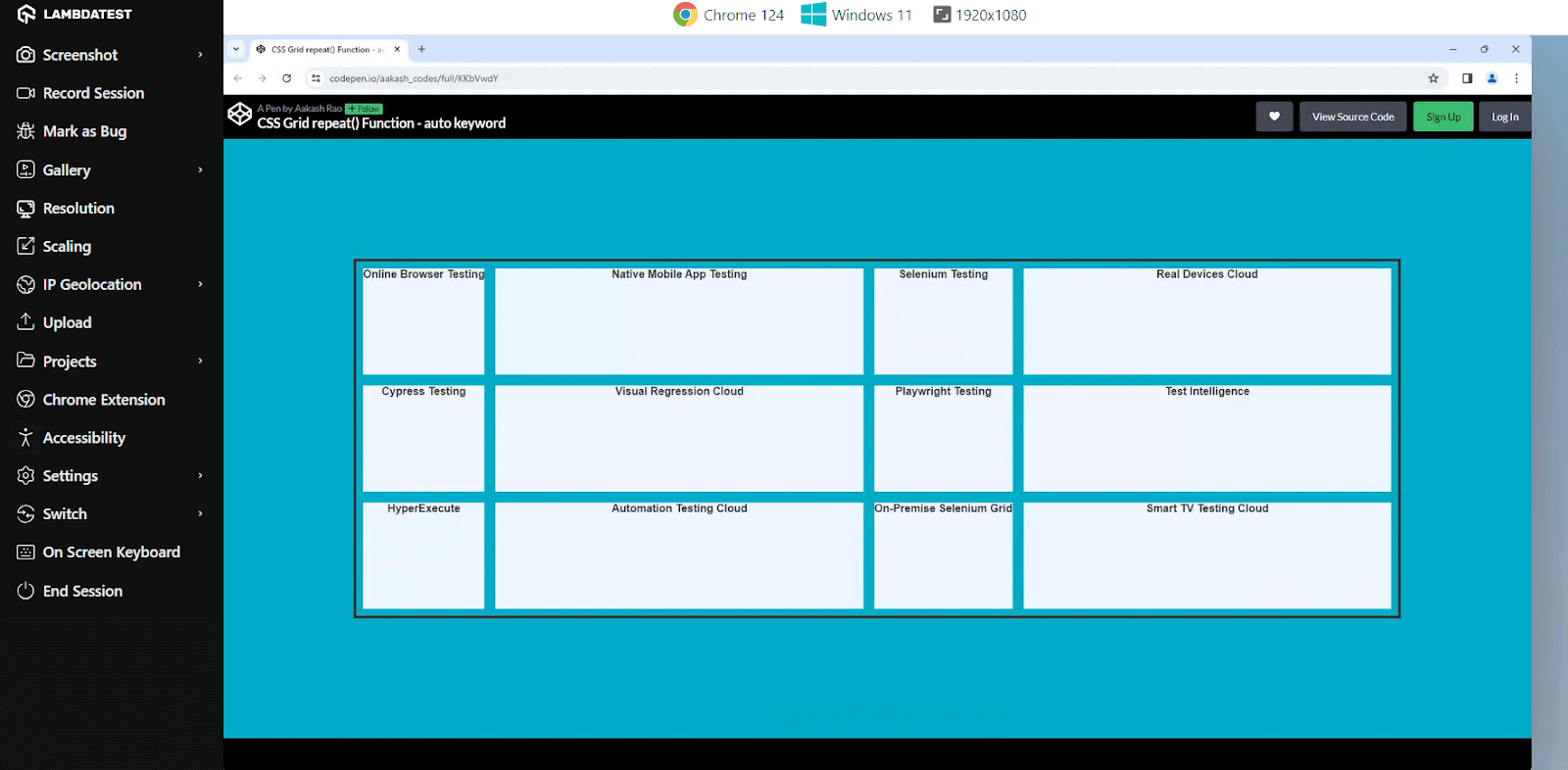
Task: Click the heart button on CodePen
Action: coord(1274,117)
